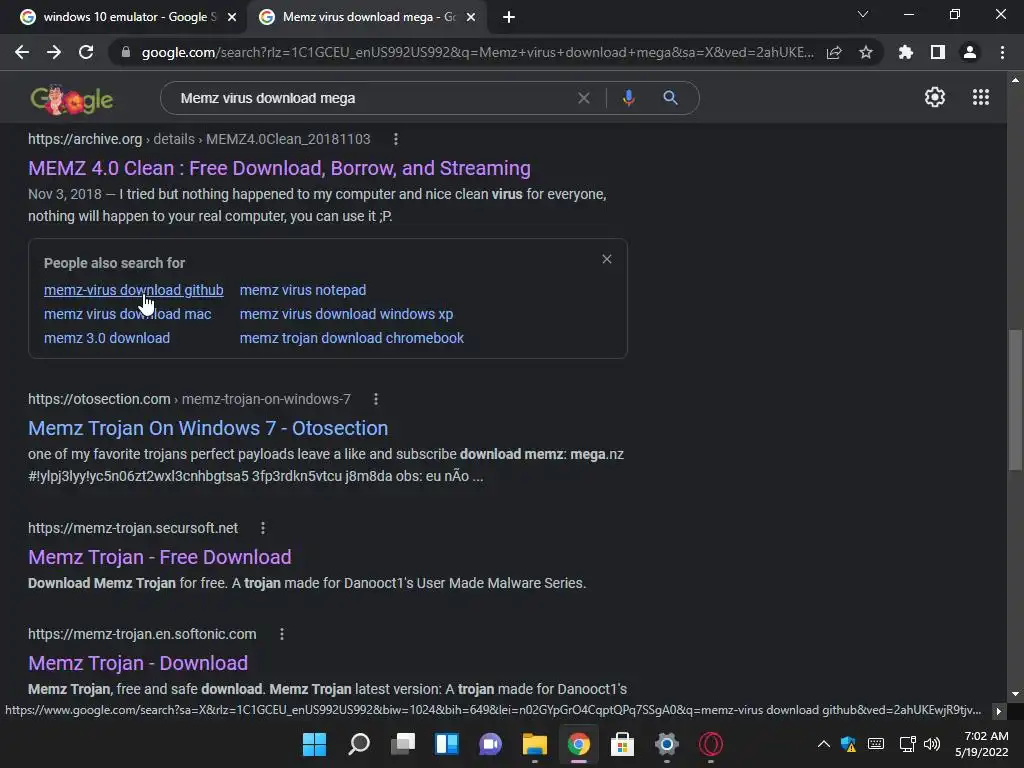1024x768 pixels.
Task: Toggle the Chrome side panel
Action: pos(938,52)
